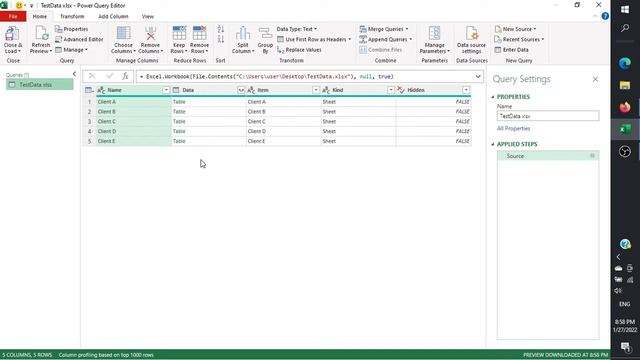The width and height of the screenshot is (640, 360).
Task: Sort the column descending
Action: pyautogui.click(x=221, y=39)
